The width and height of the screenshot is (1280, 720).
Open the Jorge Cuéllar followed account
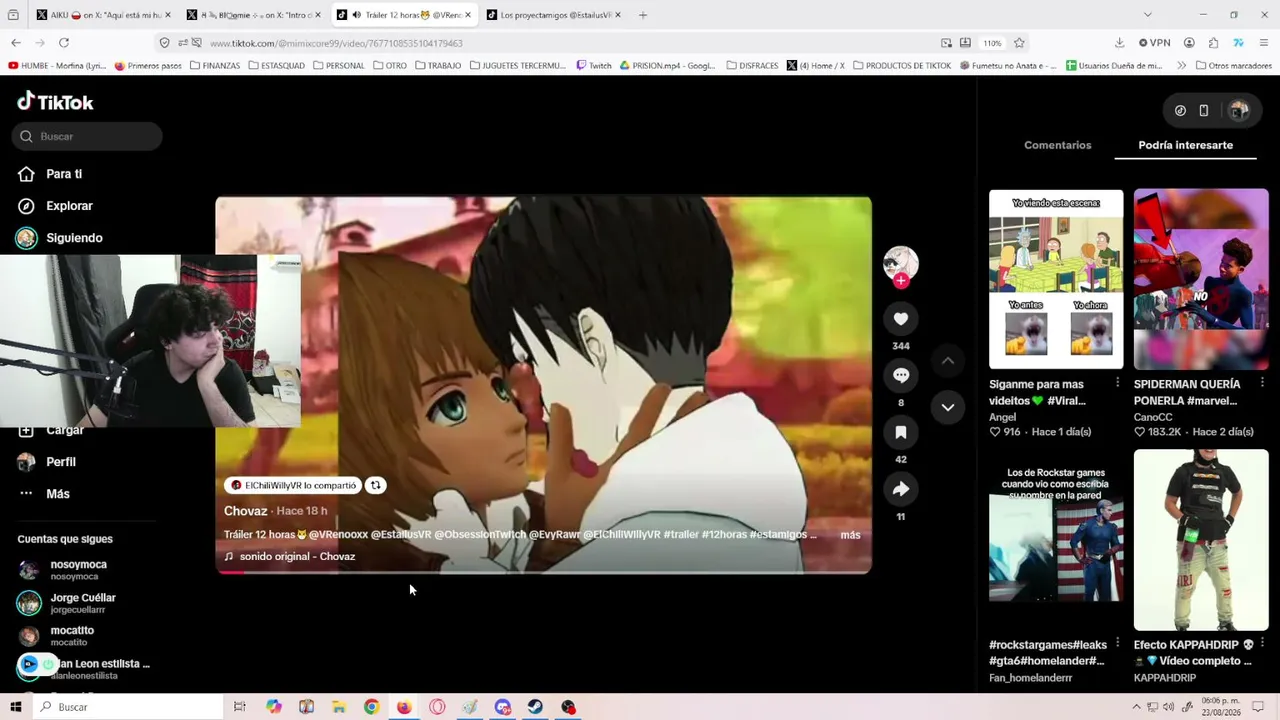coord(81,603)
